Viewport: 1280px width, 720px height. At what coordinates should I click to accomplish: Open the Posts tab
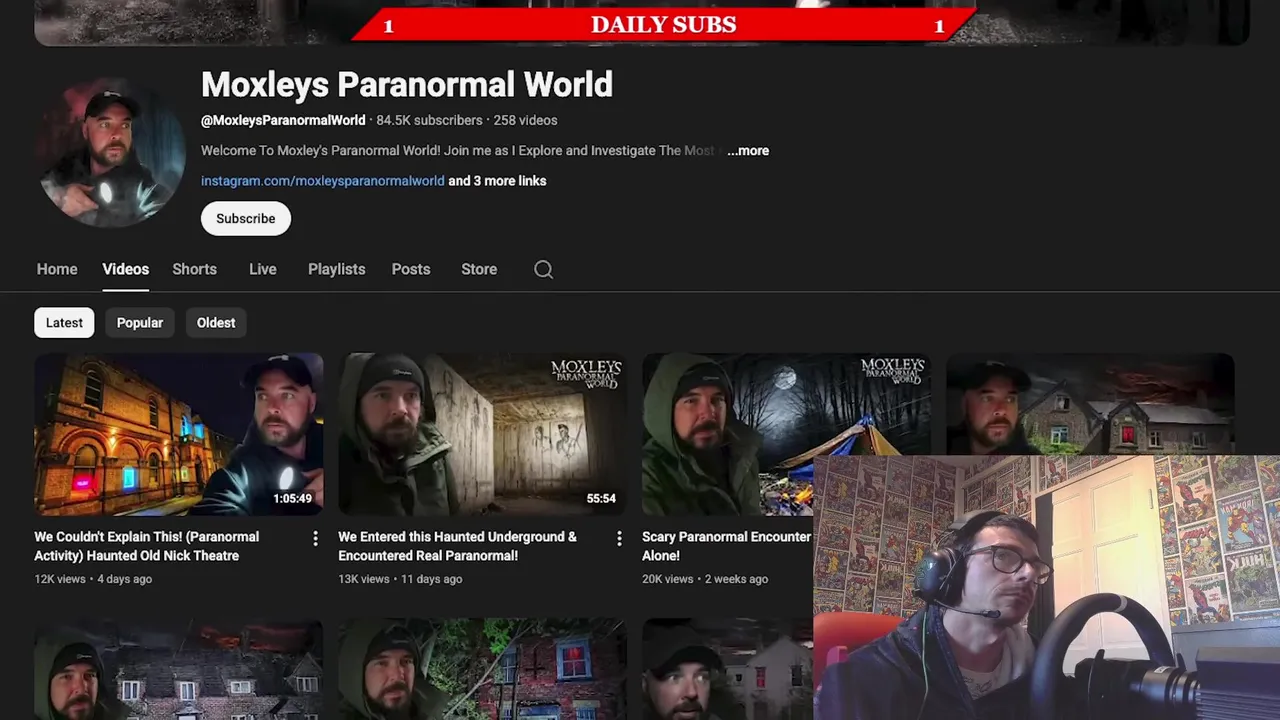(x=411, y=269)
